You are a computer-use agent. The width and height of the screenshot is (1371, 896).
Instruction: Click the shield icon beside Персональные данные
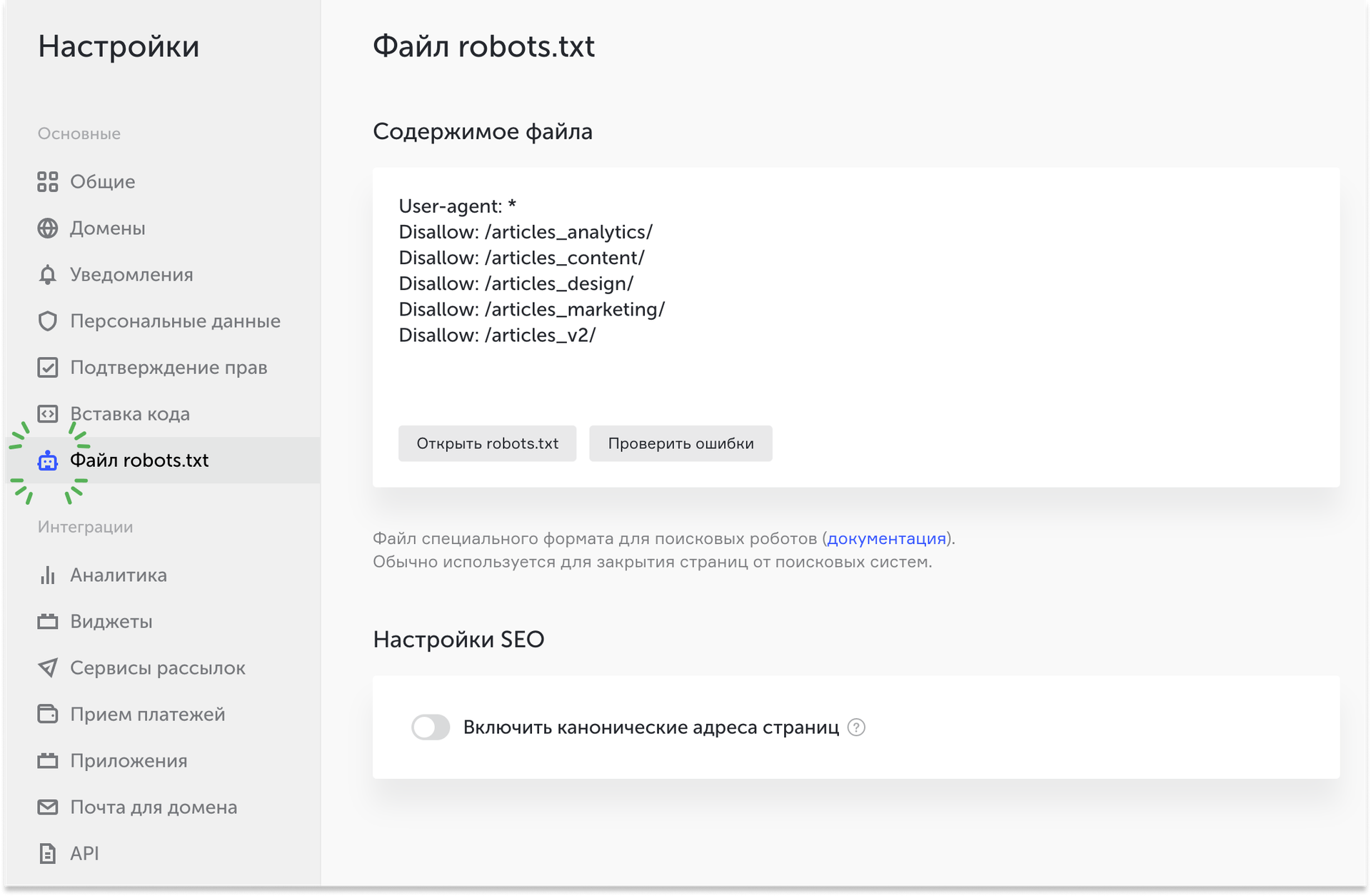pos(48,321)
